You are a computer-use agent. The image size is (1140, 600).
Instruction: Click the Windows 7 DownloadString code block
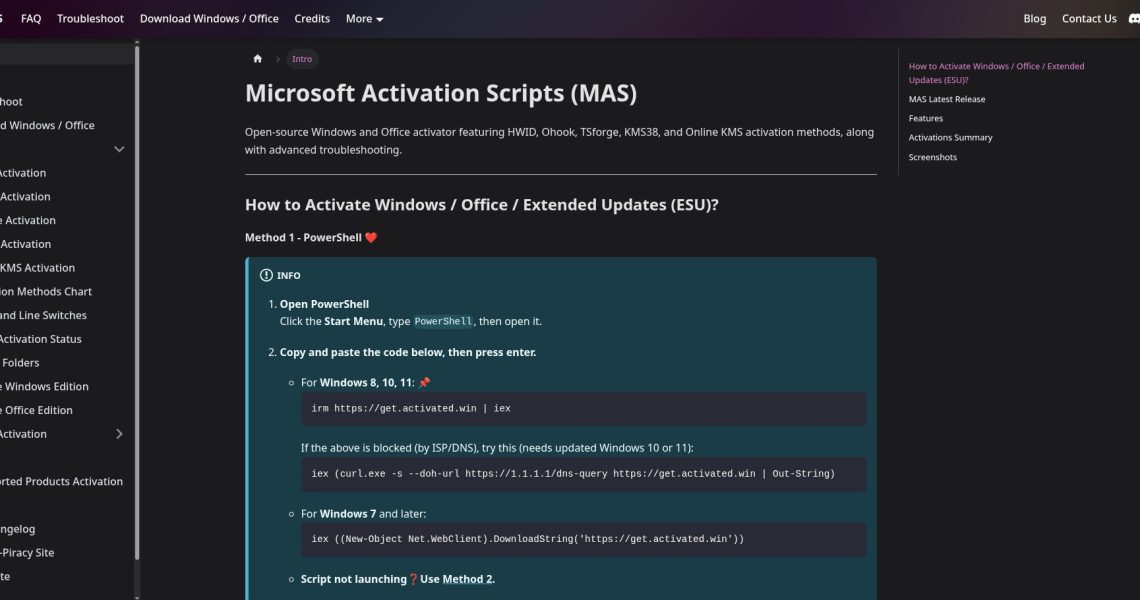coord(583,539)
